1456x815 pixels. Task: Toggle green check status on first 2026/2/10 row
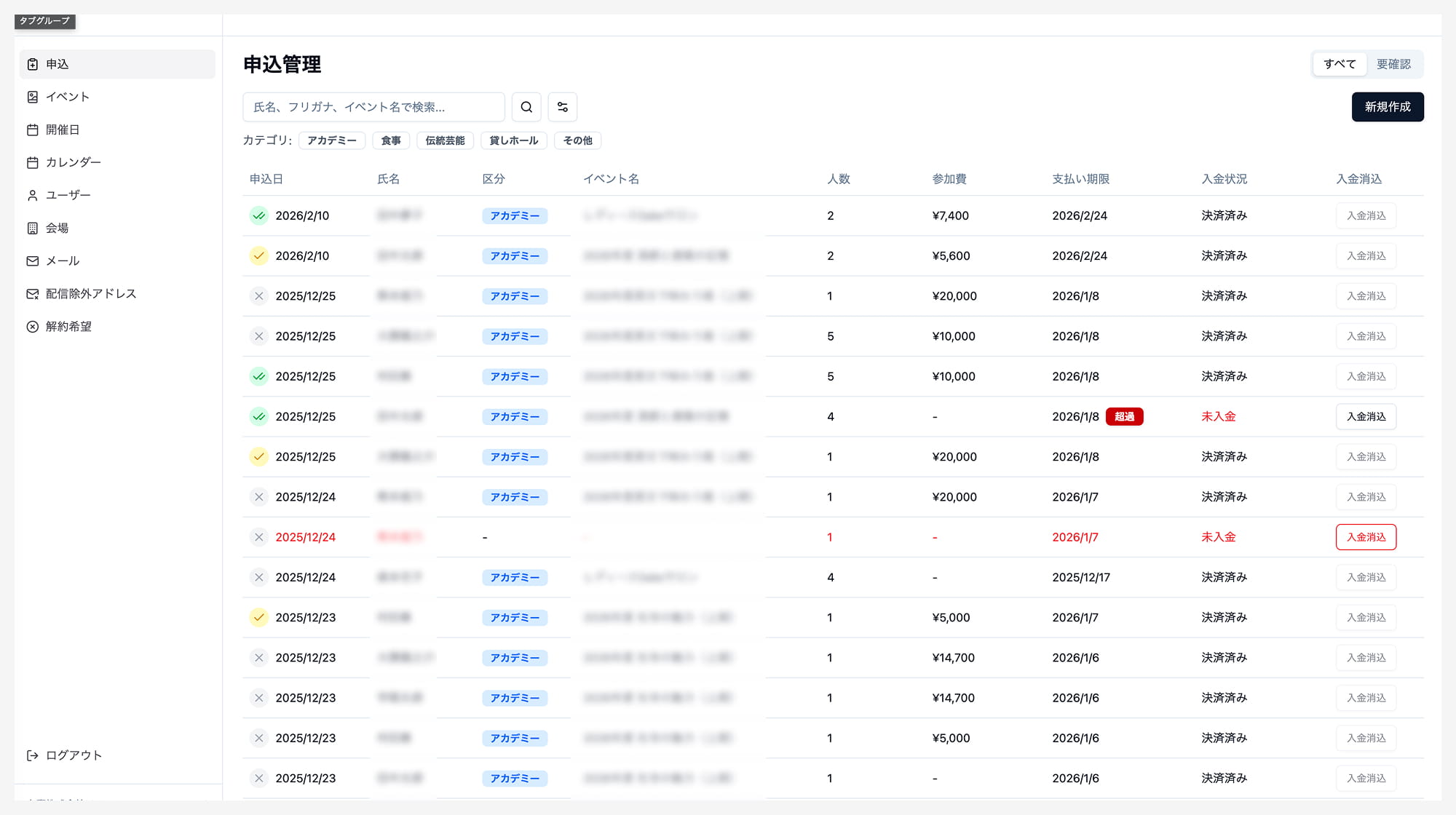click(x=258, y=215)
